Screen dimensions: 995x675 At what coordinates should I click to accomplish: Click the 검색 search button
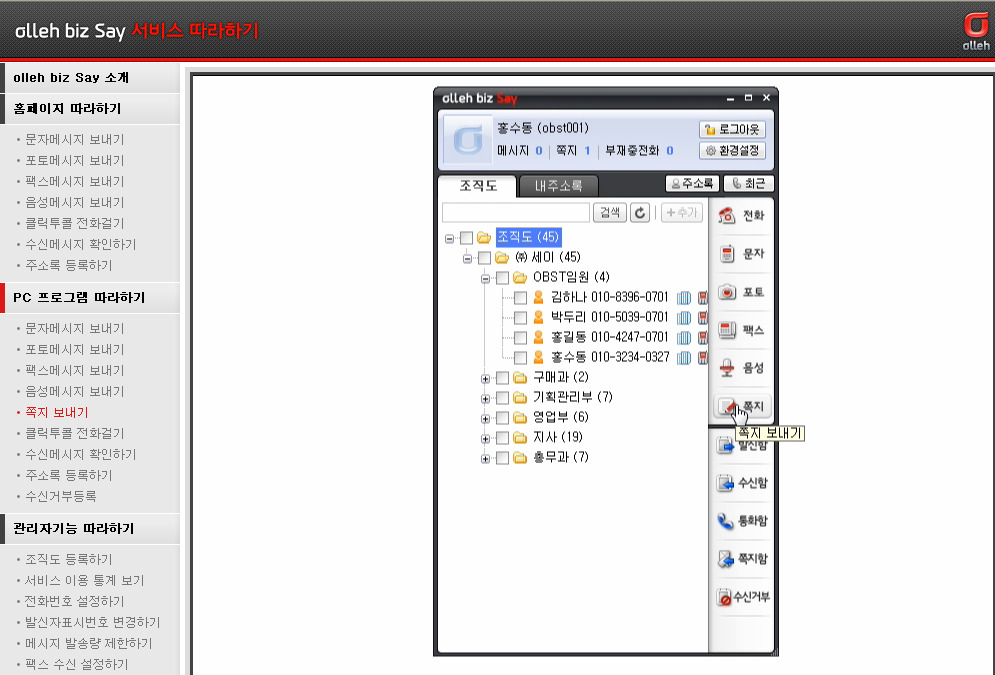click(610, 213)
